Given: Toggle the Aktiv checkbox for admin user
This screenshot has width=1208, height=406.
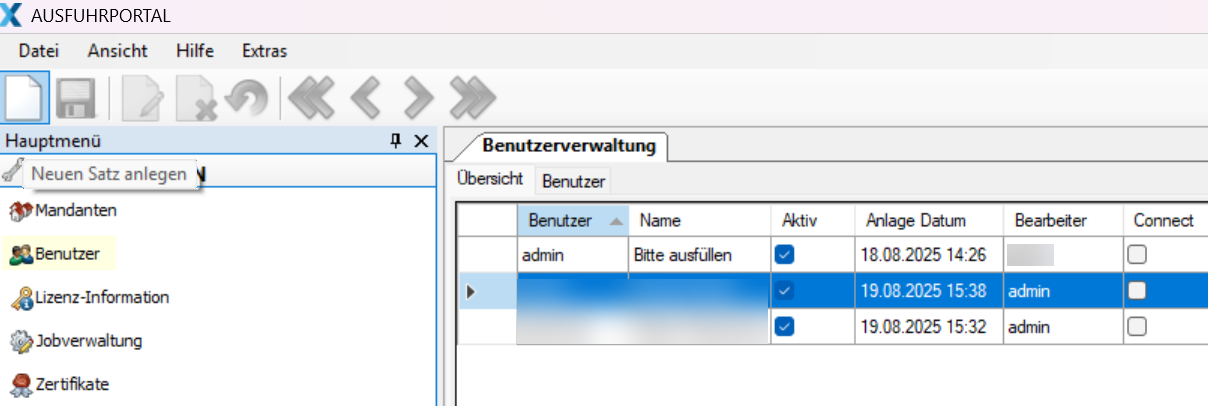Looking at the screenshot, I should tap(785, 255).
